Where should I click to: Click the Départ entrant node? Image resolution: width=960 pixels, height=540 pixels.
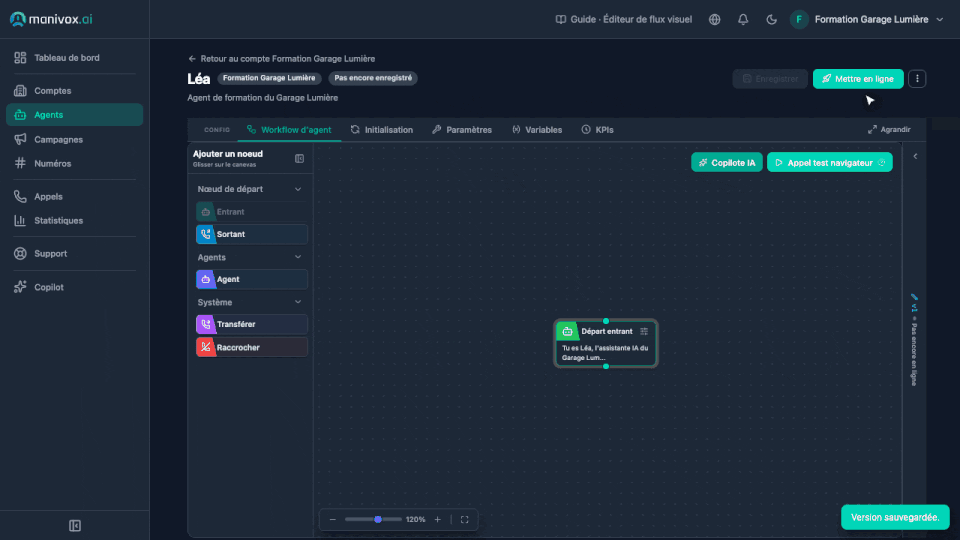[606, 343]
